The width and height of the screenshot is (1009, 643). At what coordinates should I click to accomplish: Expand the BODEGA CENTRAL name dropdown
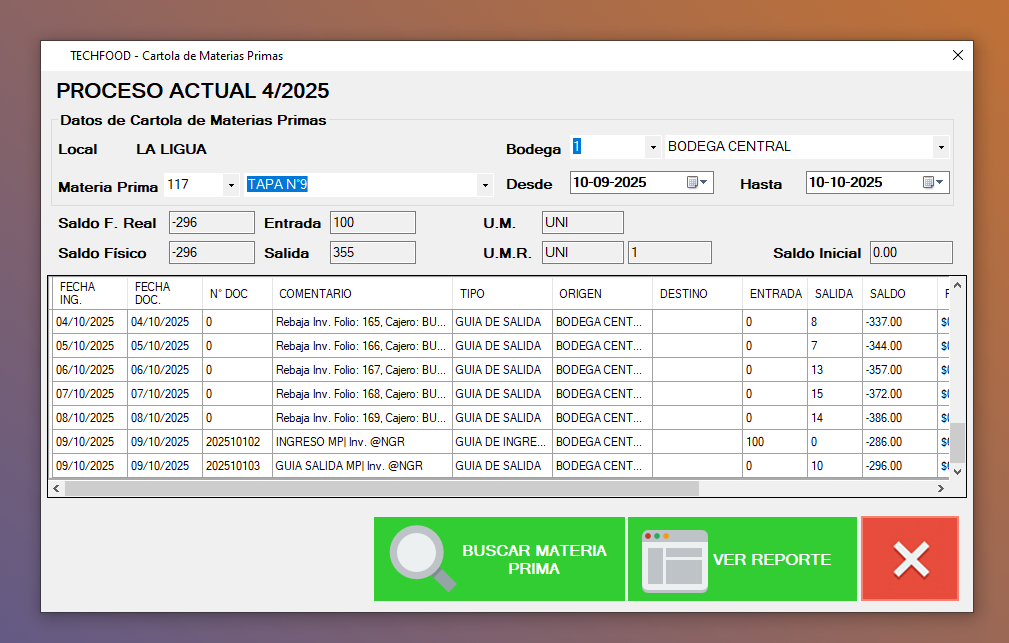click(x=940, y=147)
